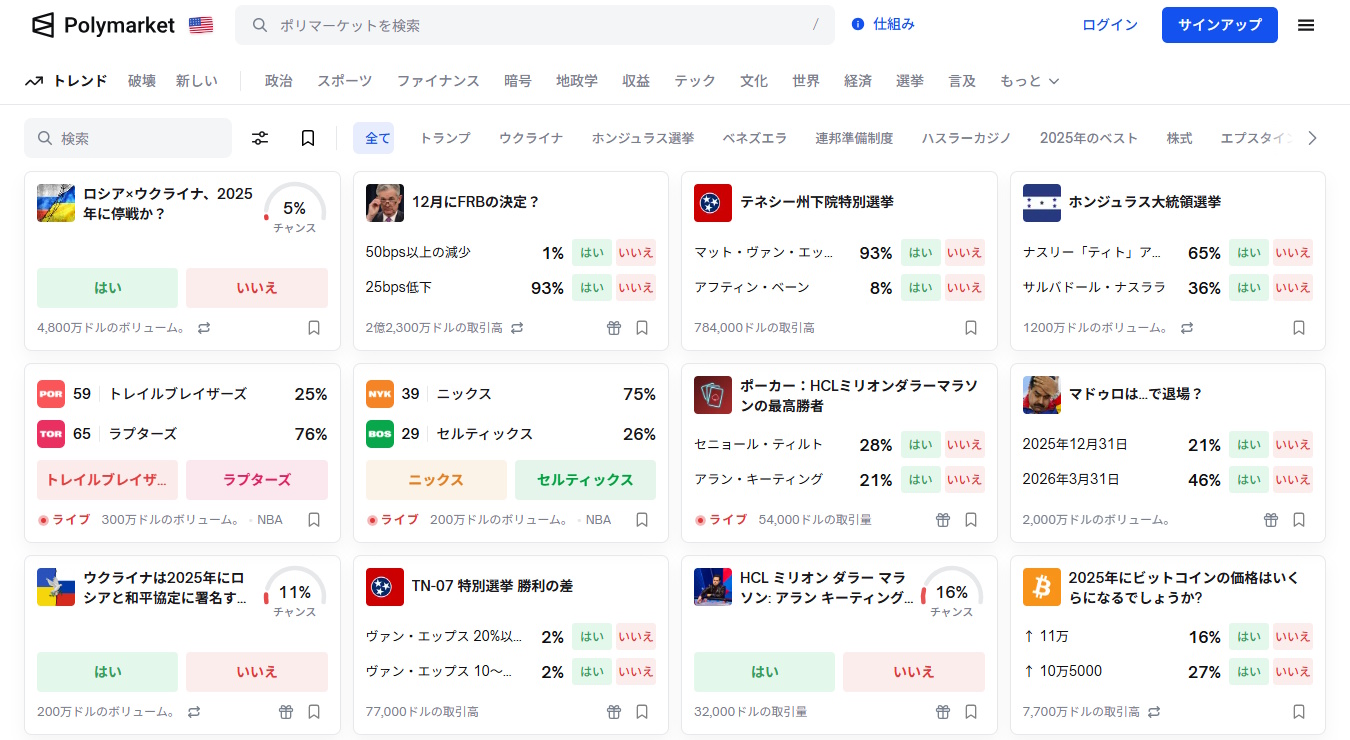Expand the もっと dropdown menu
The width and height of the screenshot is (1350, 740).
coord(1029,81)
